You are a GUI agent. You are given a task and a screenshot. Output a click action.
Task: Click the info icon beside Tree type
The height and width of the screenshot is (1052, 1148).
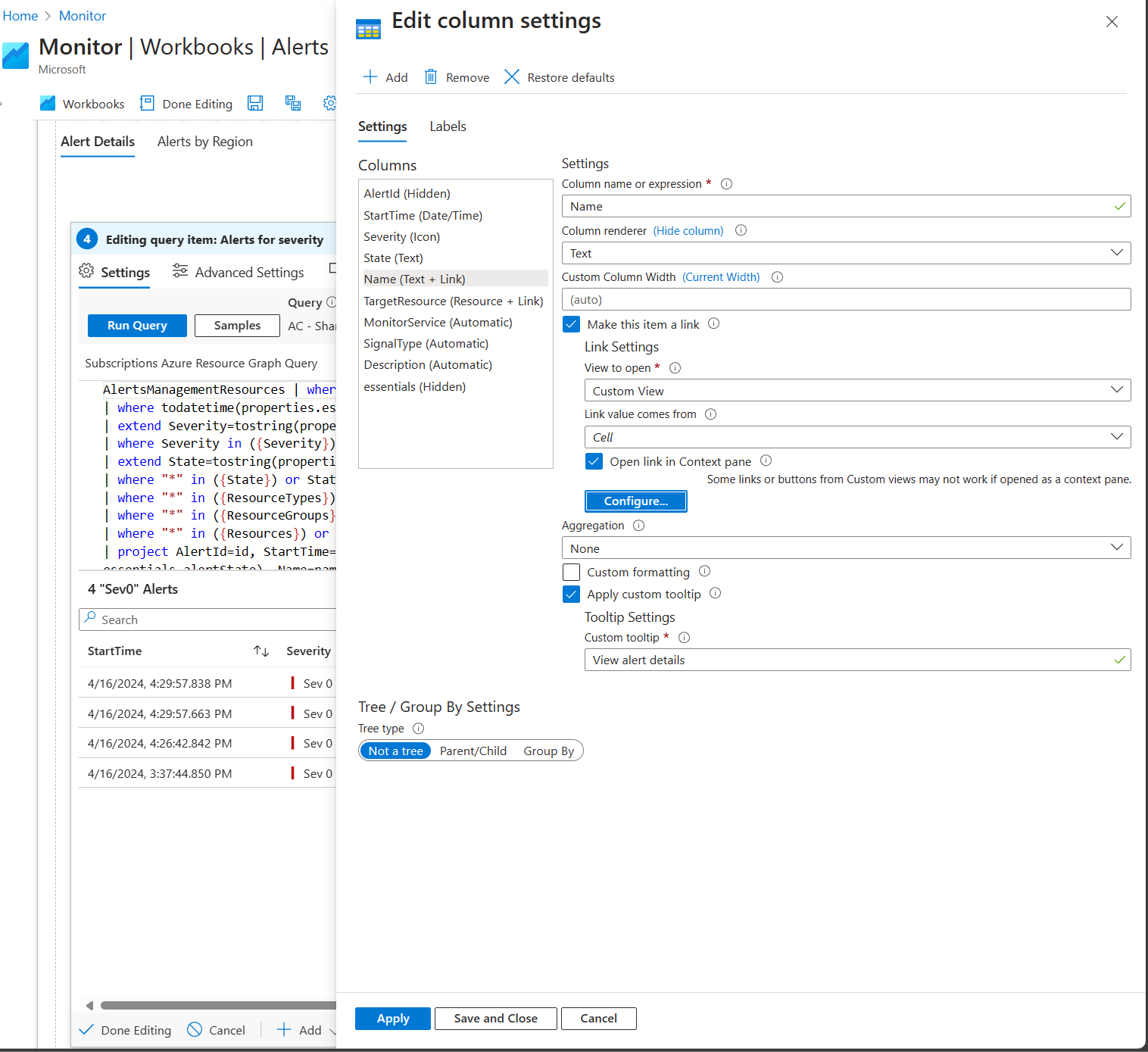[x=418, y=729]
